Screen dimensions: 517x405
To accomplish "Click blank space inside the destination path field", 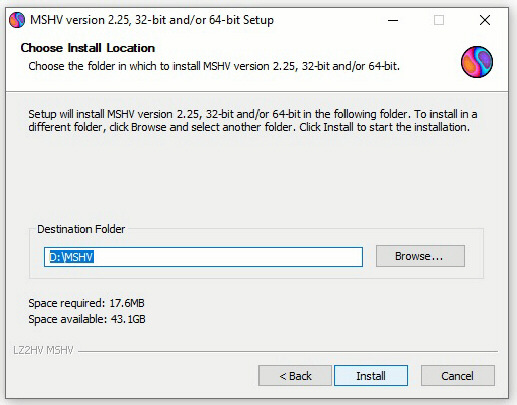I will pos(227,257).
